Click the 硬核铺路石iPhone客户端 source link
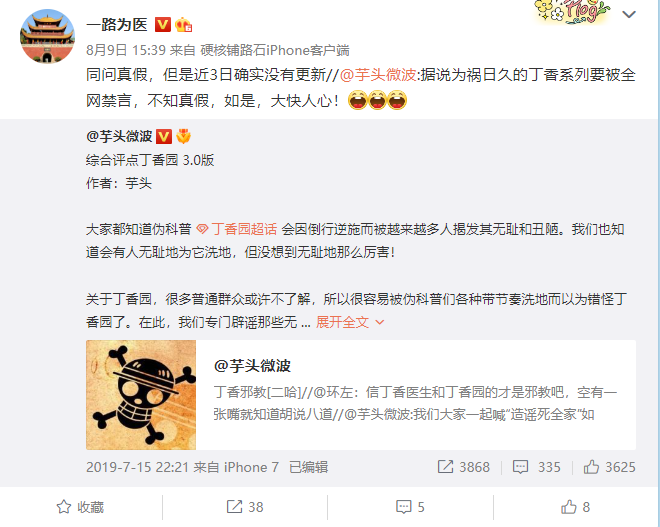Image resolution: width=660 pixels, height=527 pixels. pyautogui.click(x=275, y=50)
